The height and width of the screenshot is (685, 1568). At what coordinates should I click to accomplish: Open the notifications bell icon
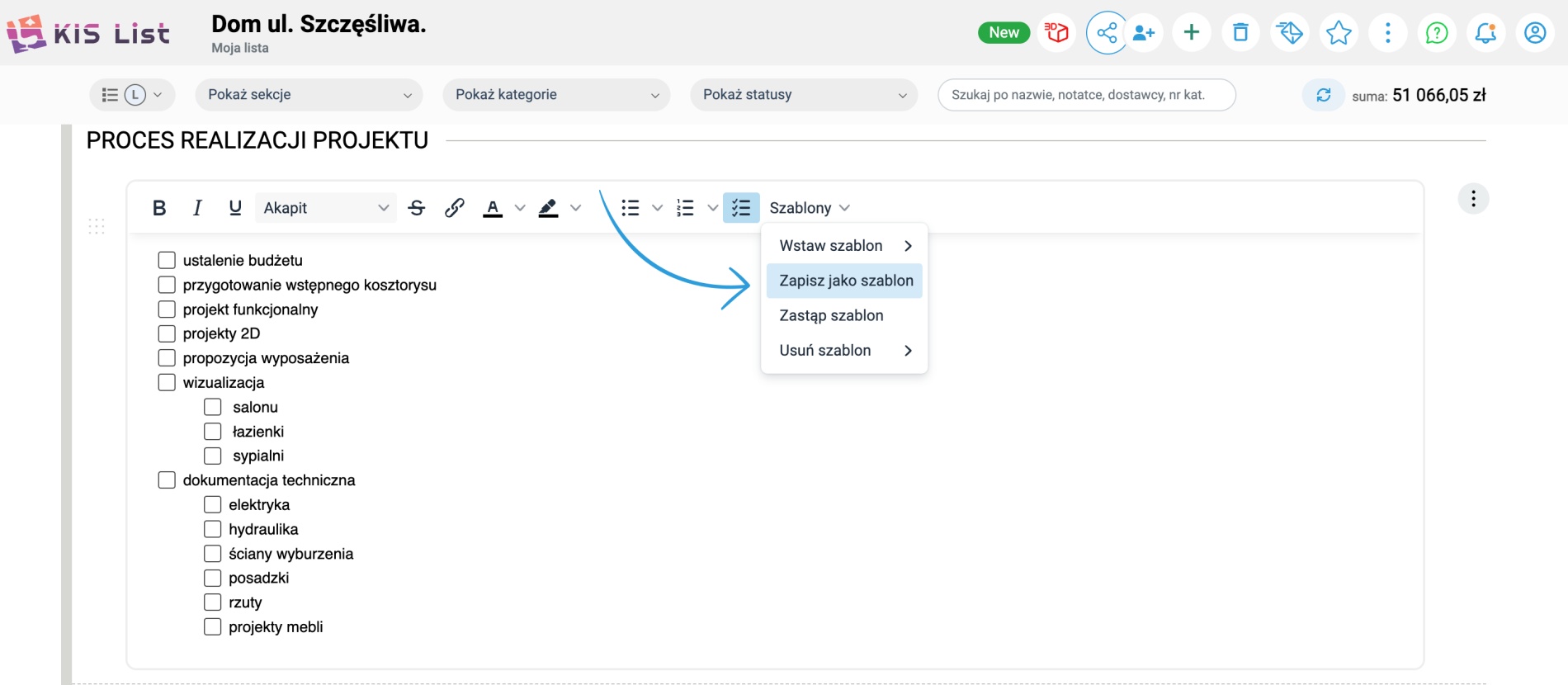[x=1485, y=33]
